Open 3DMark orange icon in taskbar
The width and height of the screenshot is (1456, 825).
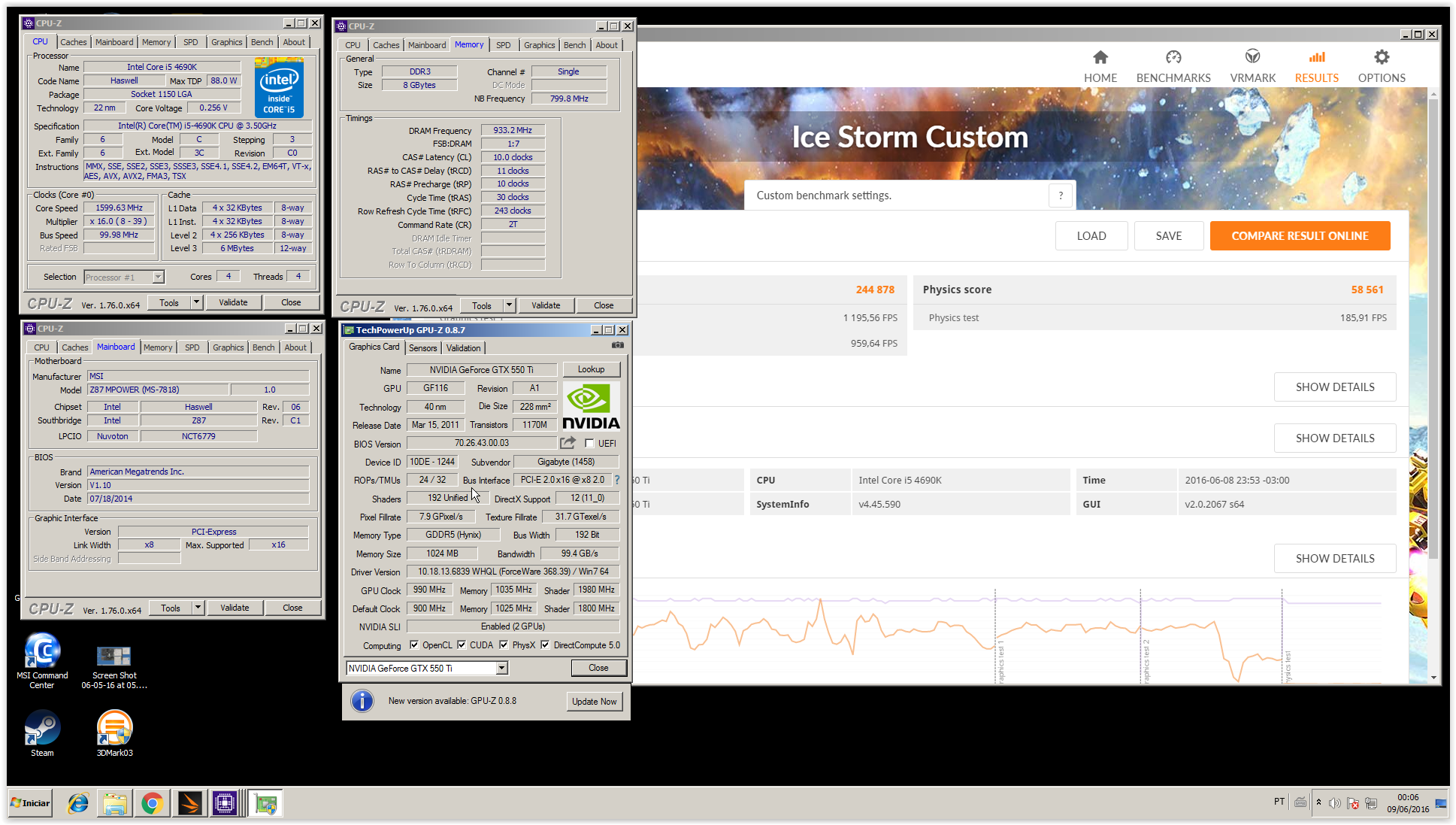[x=189, y=803]
